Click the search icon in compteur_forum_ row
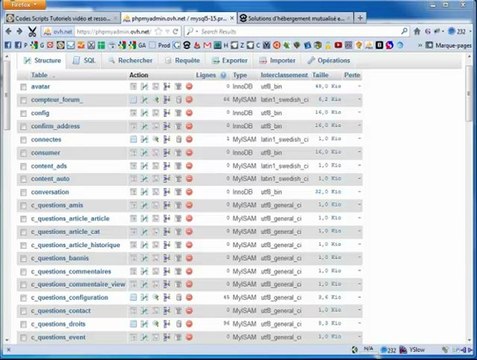Image resolution: width=477 pixels, height=360 pixels. [156, 100]
